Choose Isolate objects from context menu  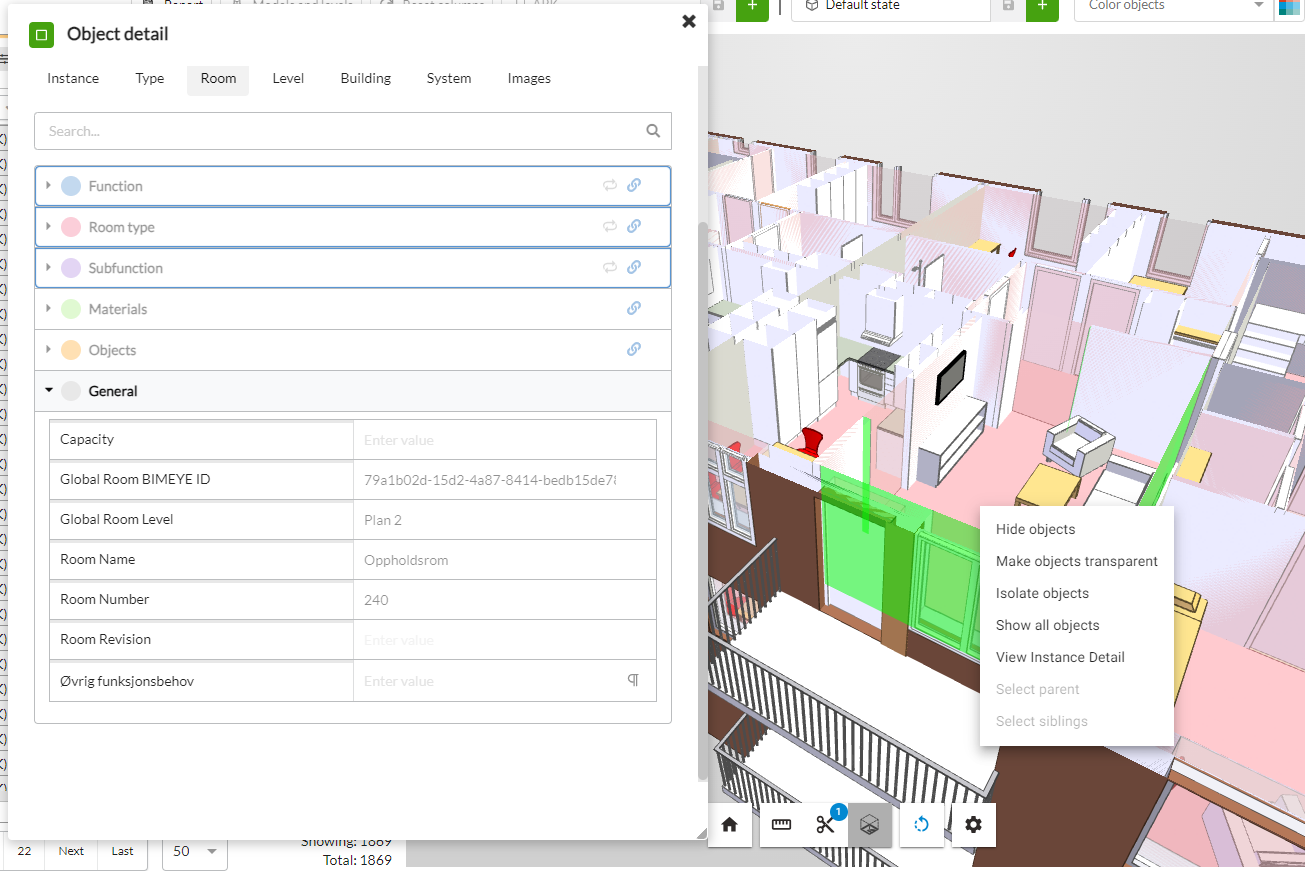1042,593
